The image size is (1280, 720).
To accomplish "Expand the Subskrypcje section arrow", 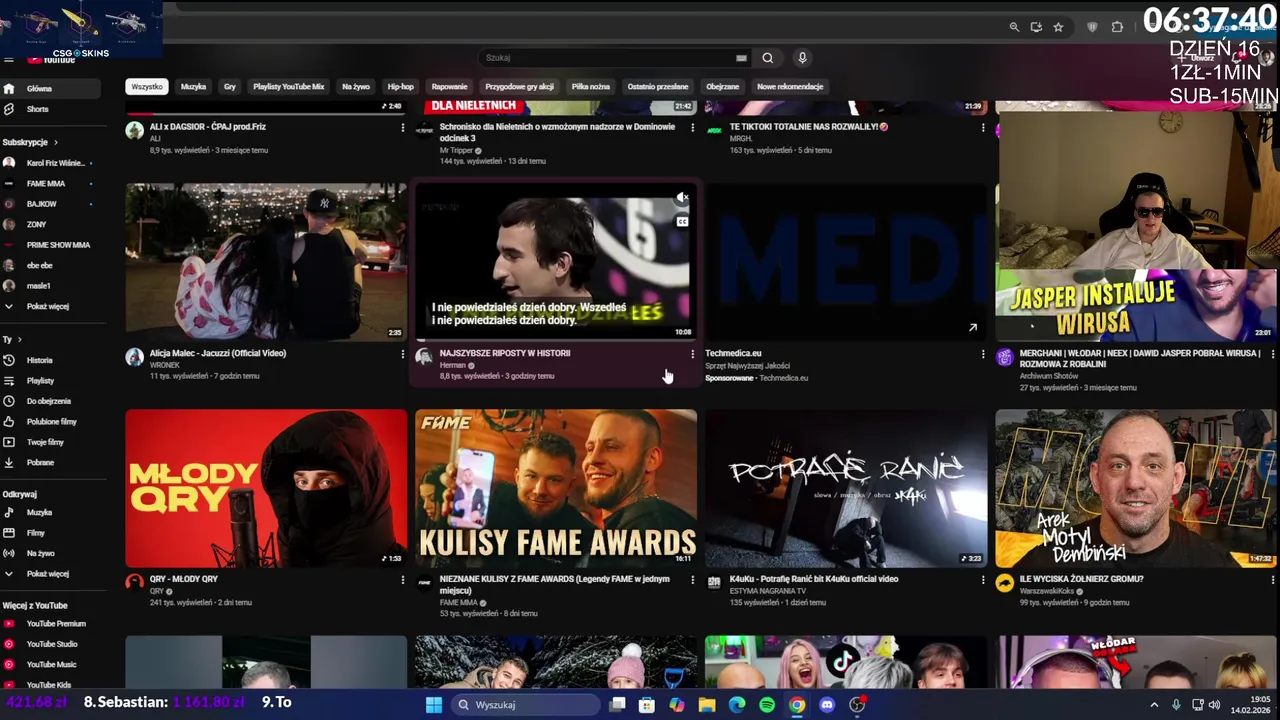I will click(56, 143).
